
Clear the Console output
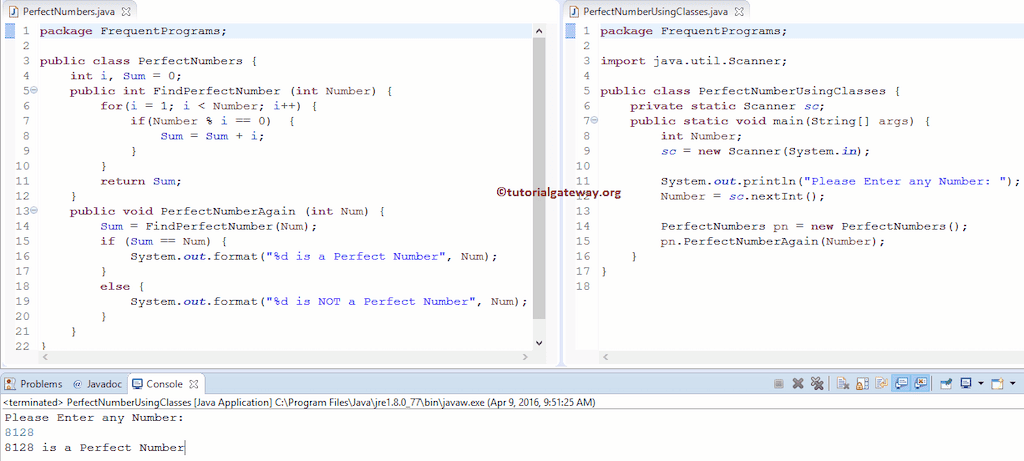point(843,384)
